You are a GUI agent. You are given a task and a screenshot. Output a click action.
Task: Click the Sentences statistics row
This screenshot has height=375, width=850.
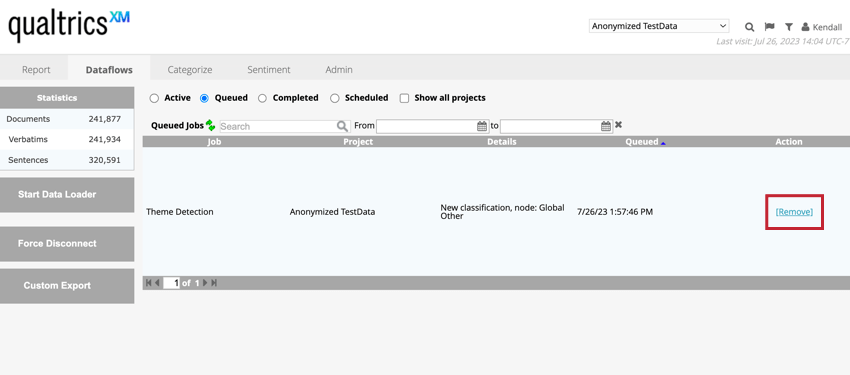[x=67, y=160]
